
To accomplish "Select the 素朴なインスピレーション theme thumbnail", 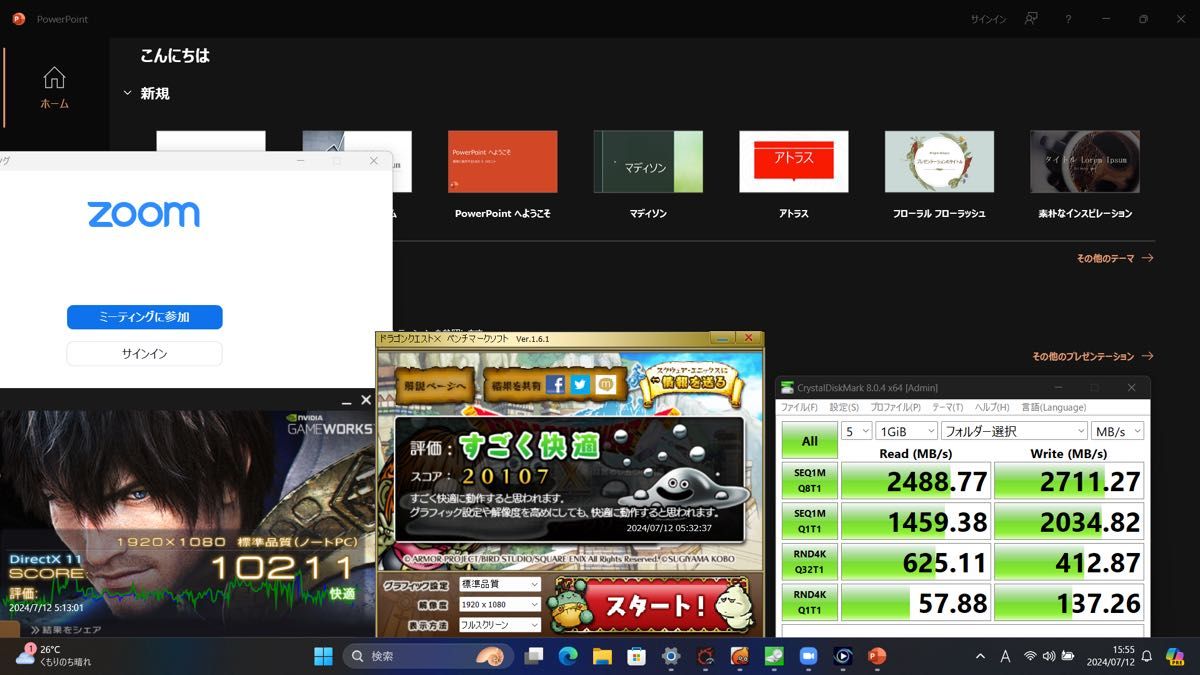I will click(1085, 162).
